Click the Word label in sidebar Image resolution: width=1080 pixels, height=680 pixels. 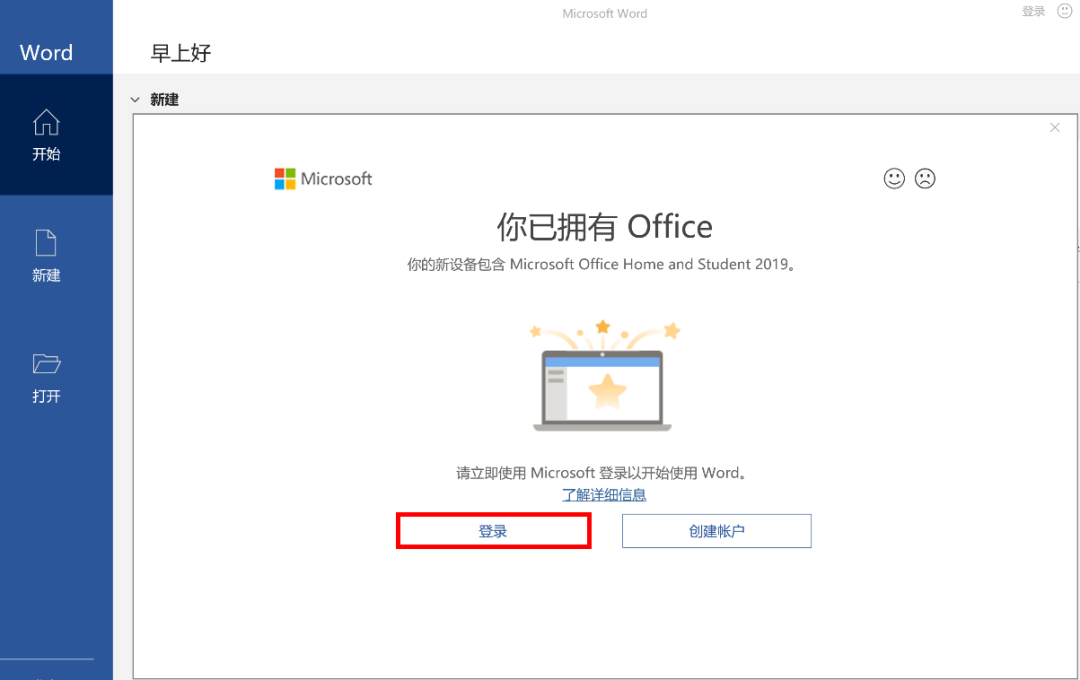point(46,52)
